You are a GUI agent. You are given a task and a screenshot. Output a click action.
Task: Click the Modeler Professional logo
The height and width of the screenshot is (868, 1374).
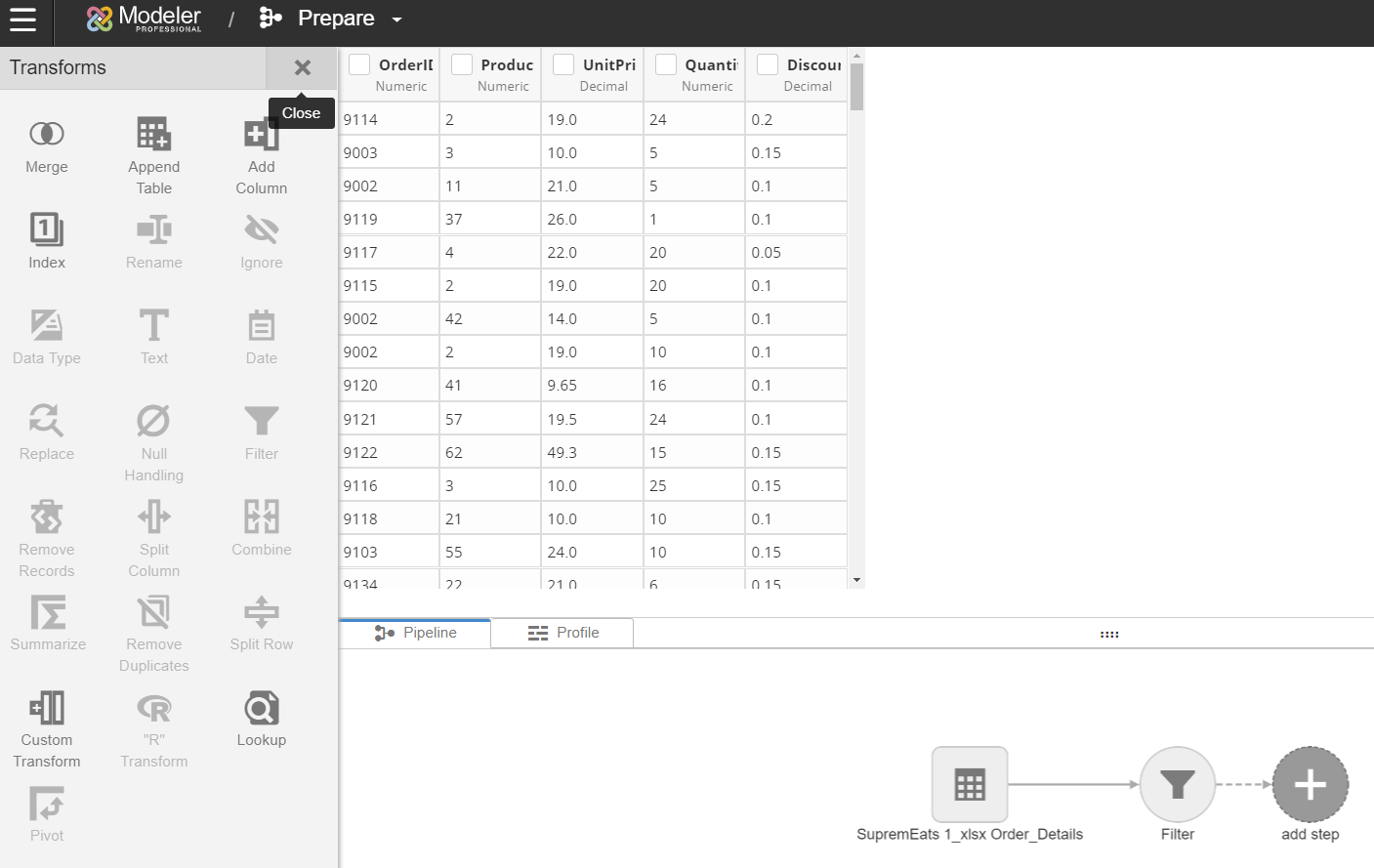click(x=144, y=19)
